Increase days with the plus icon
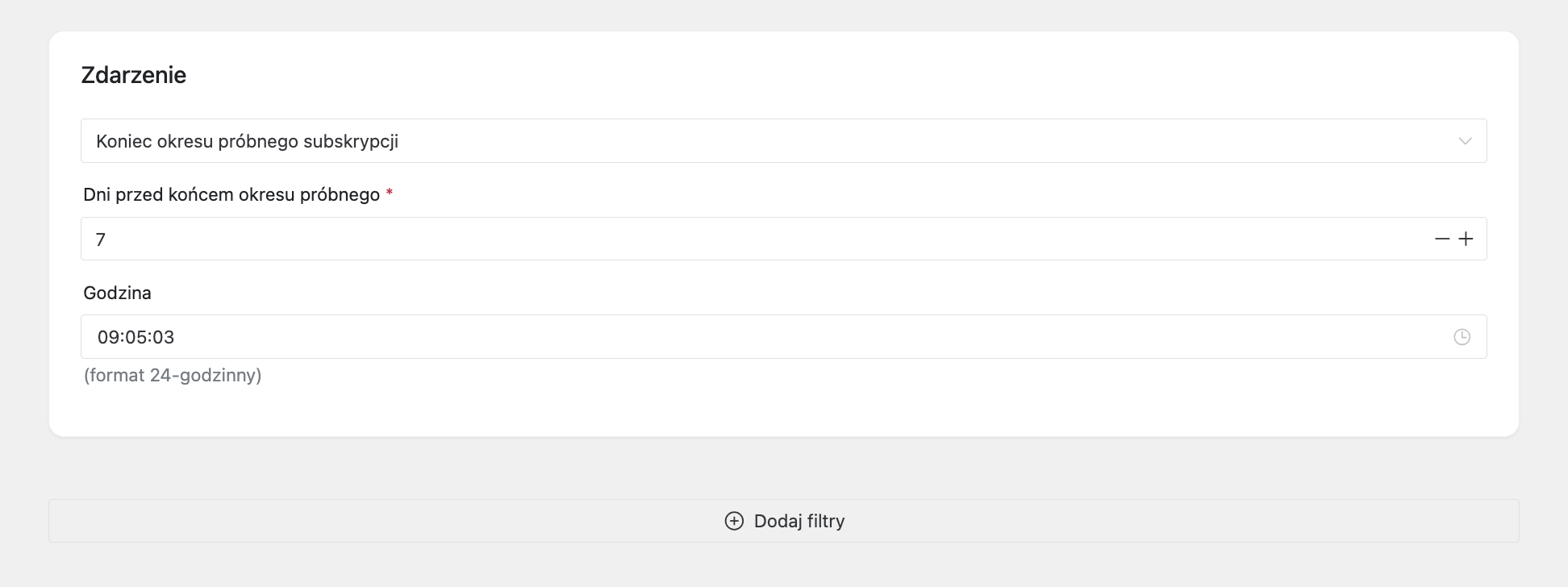 click(x=1466, y=239)
